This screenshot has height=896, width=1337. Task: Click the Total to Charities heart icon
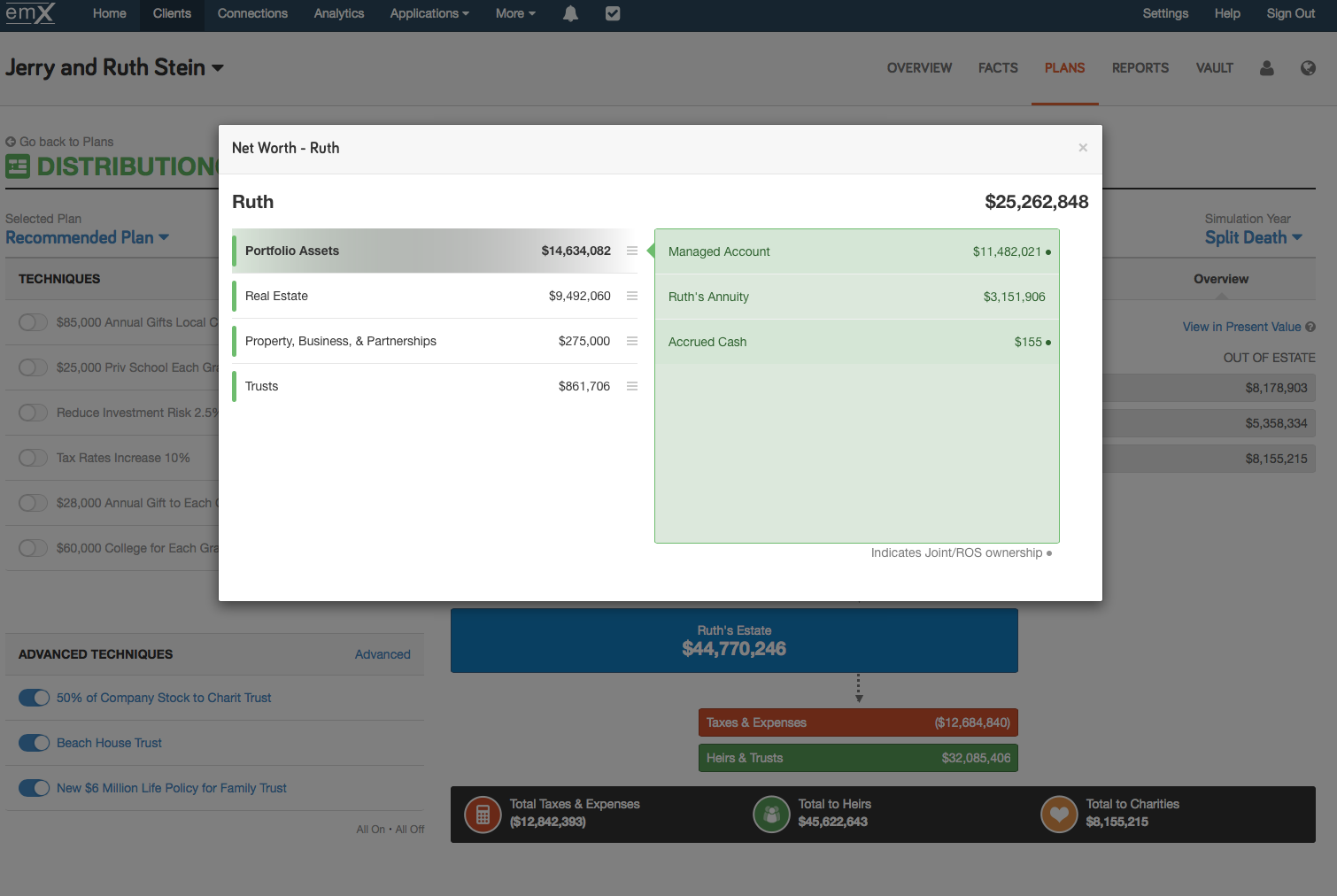[1059, 815]
